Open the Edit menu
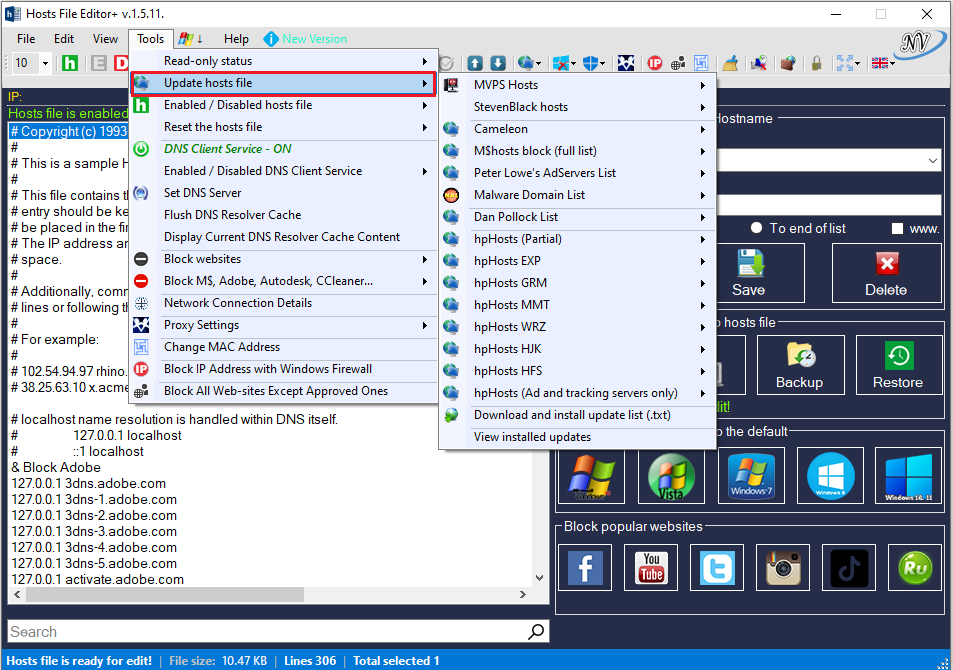 point(64,39)
